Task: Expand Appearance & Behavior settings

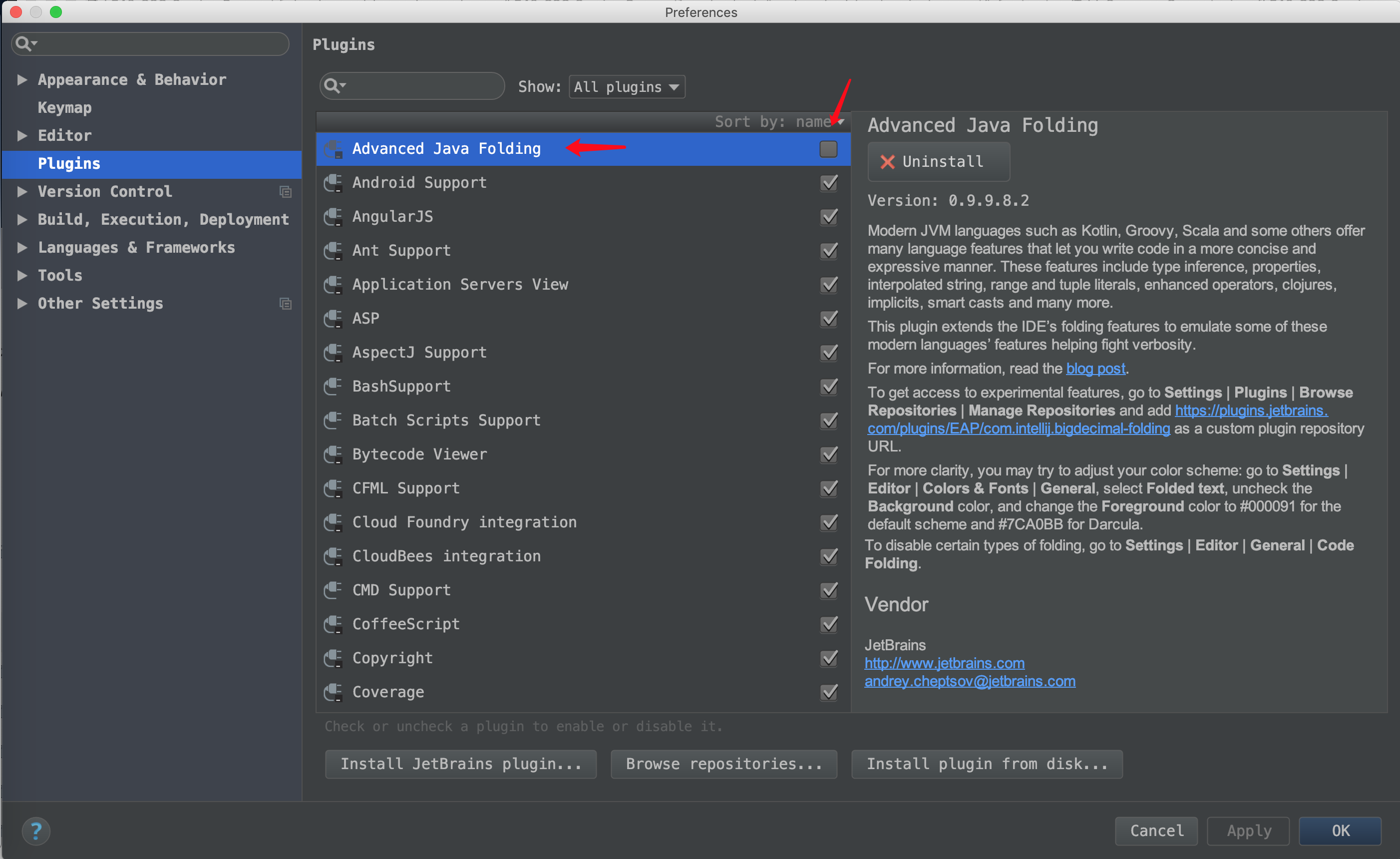Action: coord(22,79)
